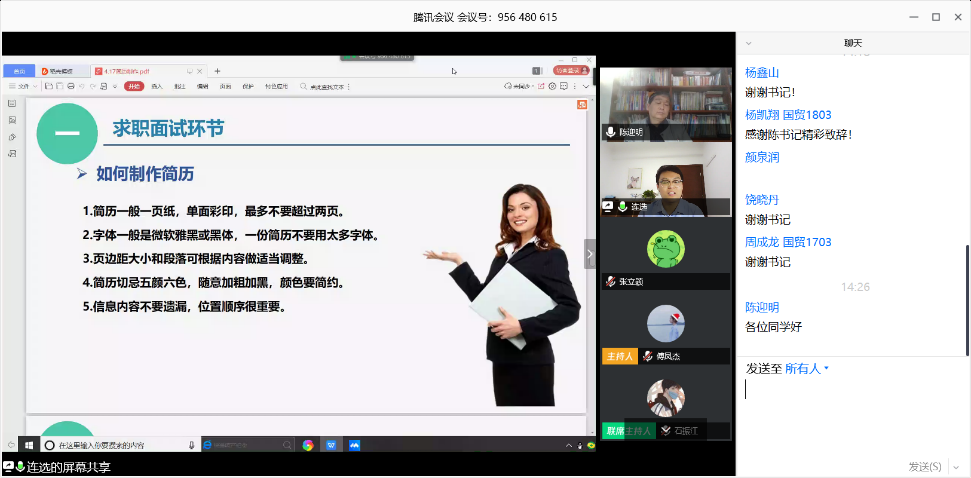Open the 插入 menu in the PDF reader

(x=157, y=87)
